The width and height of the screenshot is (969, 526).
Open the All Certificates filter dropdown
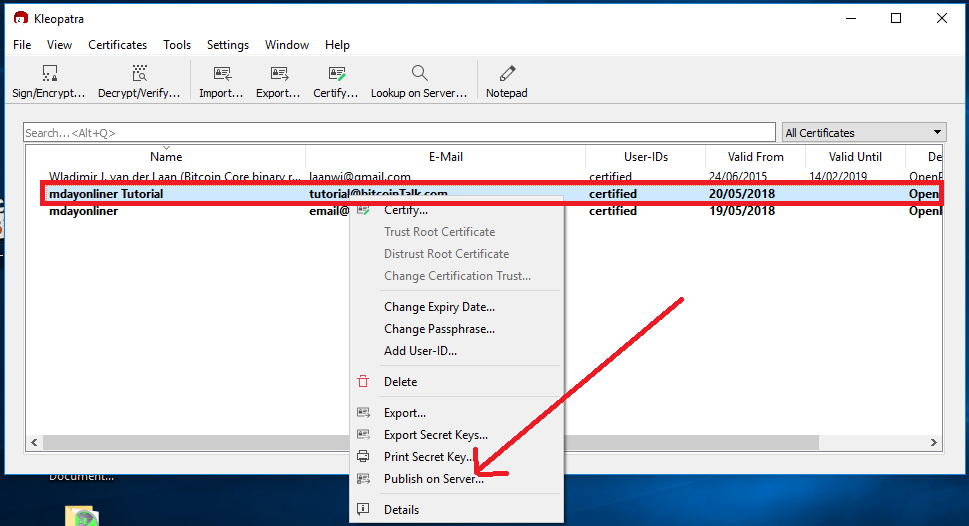[864, 132]
